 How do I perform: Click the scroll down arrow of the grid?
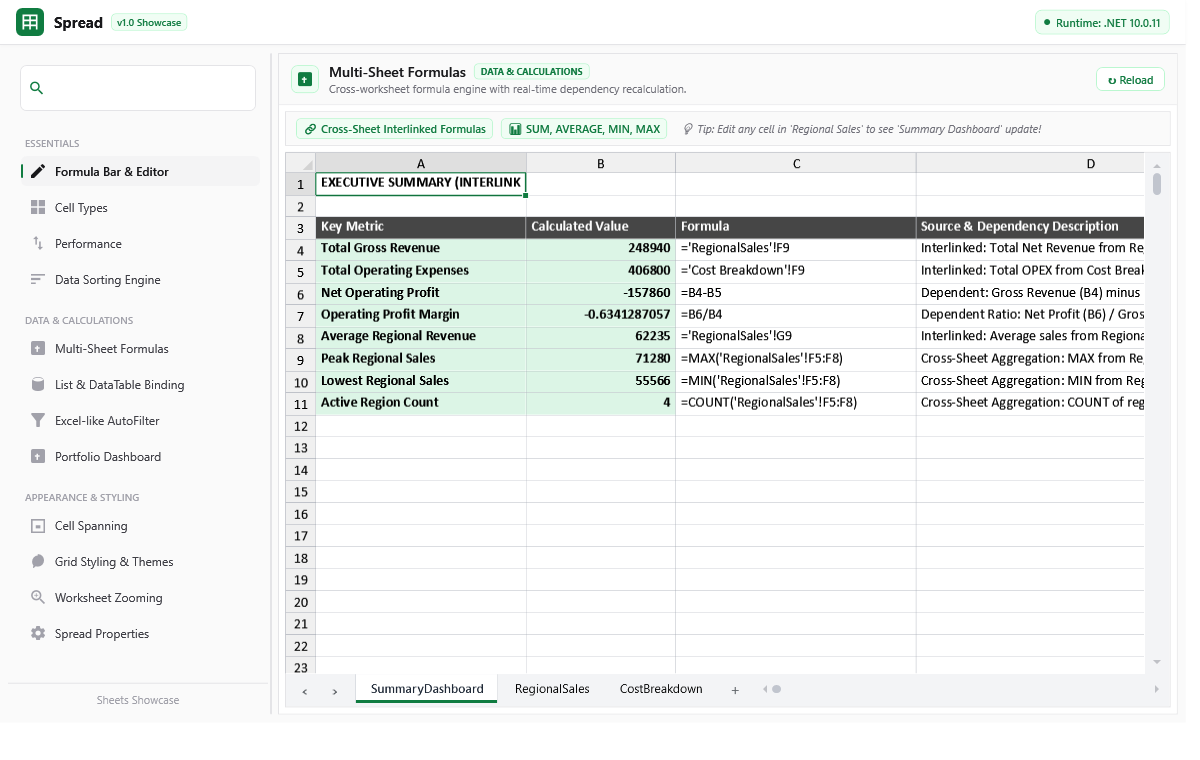[1157, 662]
